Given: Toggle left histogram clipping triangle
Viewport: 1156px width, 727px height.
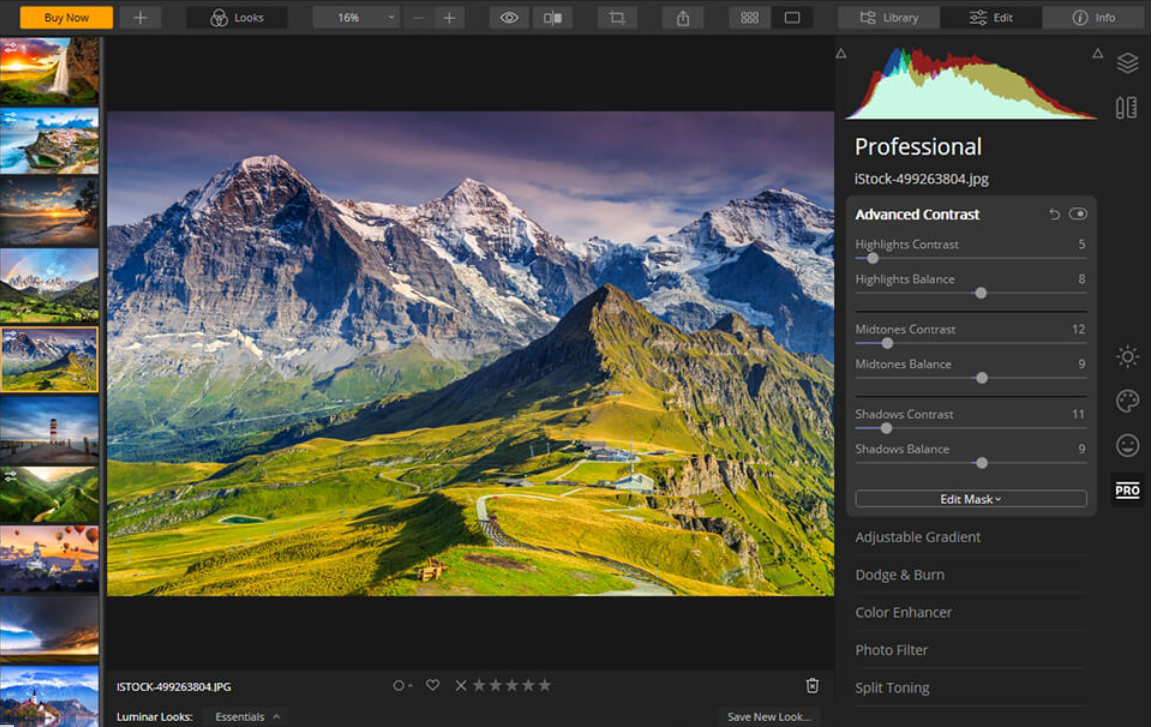Looking at the screenshot, I should point(841,54).
